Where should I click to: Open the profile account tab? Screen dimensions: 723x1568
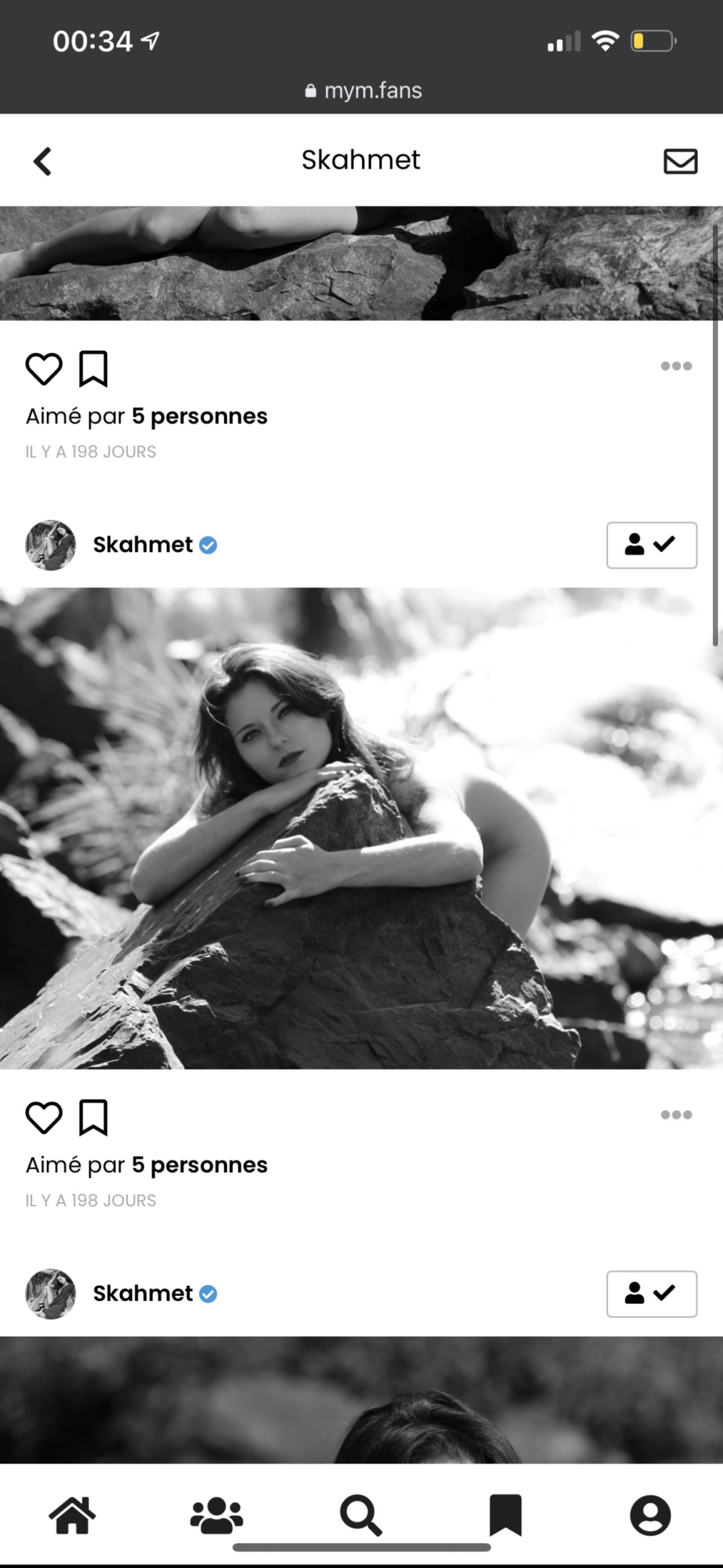click(650, 1514)
